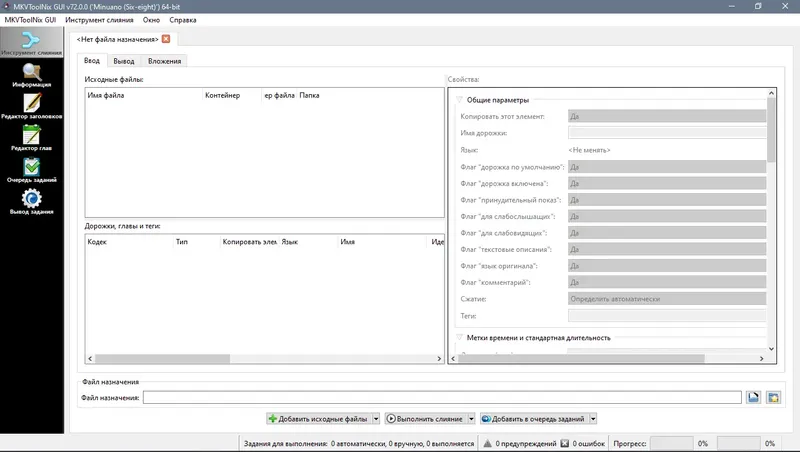
Task: Open the Информация tool in sidebar
Action: (32, 75)
